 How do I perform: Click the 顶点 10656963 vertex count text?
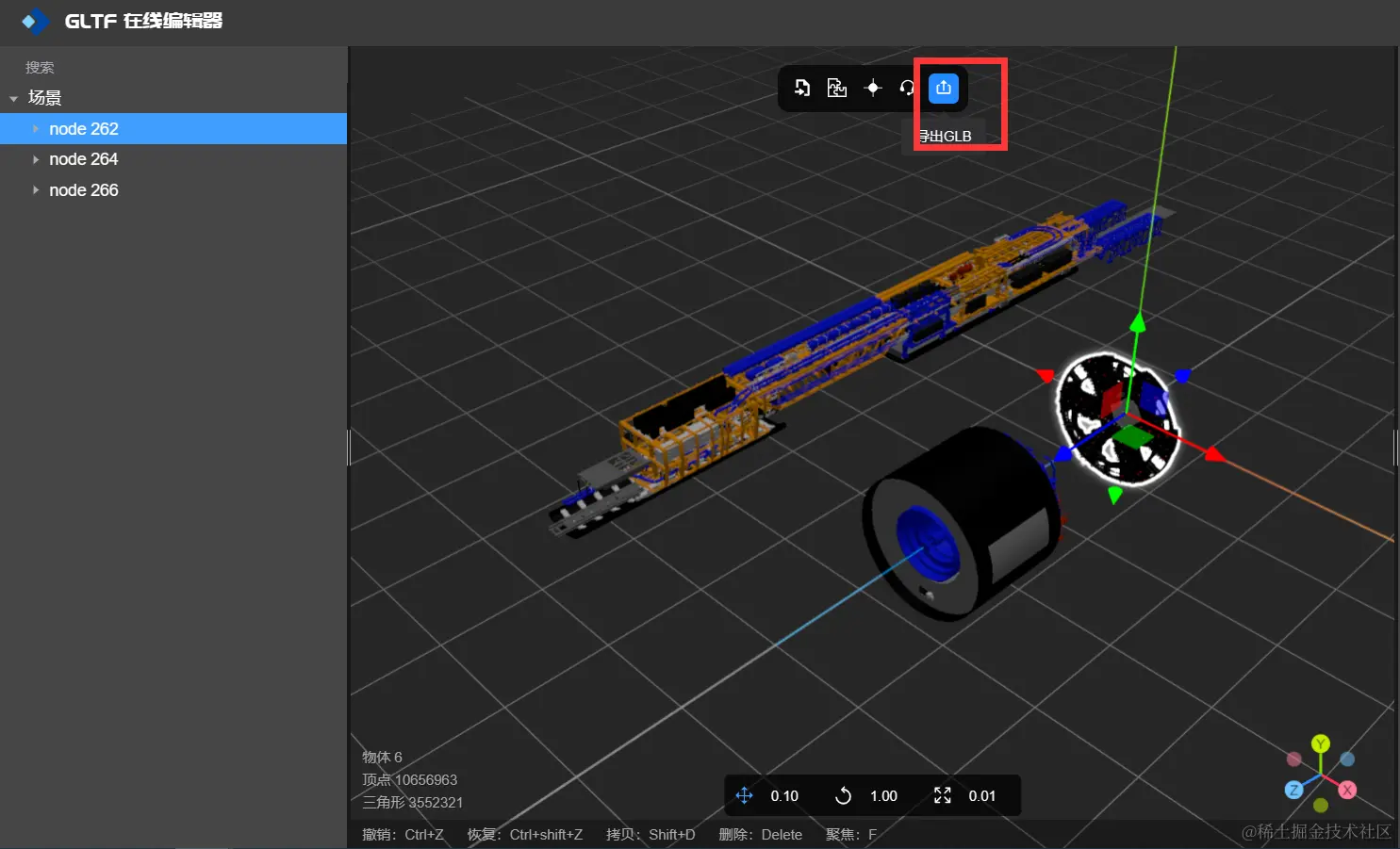[x=410, y=780]
